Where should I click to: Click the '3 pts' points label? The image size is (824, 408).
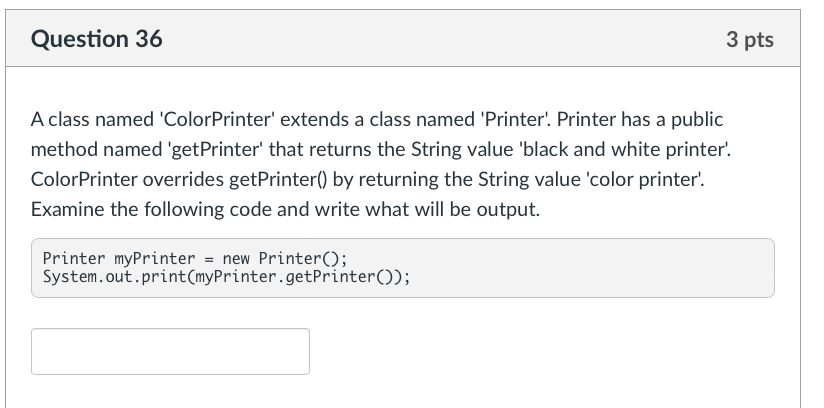pos(749,39)
